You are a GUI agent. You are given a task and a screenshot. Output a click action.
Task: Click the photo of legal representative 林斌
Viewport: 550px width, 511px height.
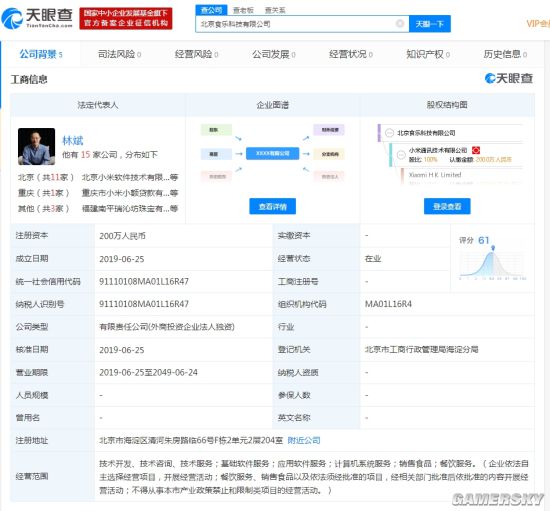[36, 146]
